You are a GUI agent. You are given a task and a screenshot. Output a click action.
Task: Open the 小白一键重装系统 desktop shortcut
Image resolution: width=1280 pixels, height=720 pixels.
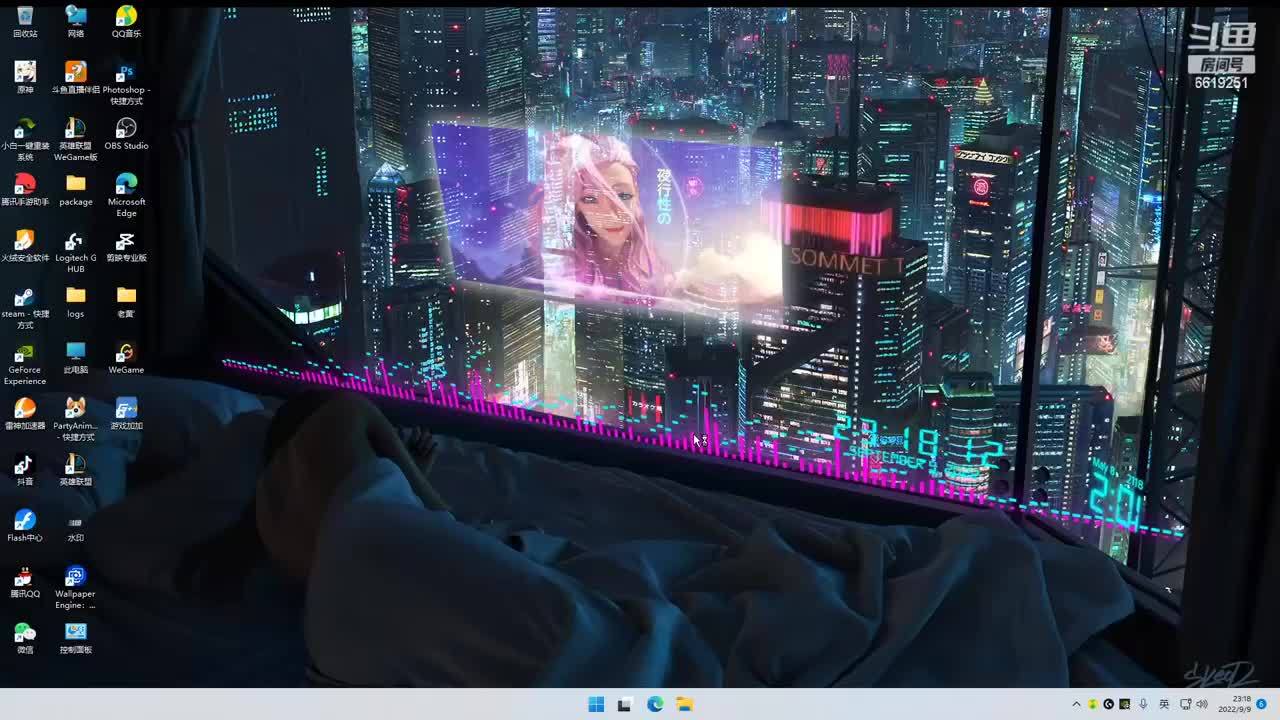tap(25, 139)
